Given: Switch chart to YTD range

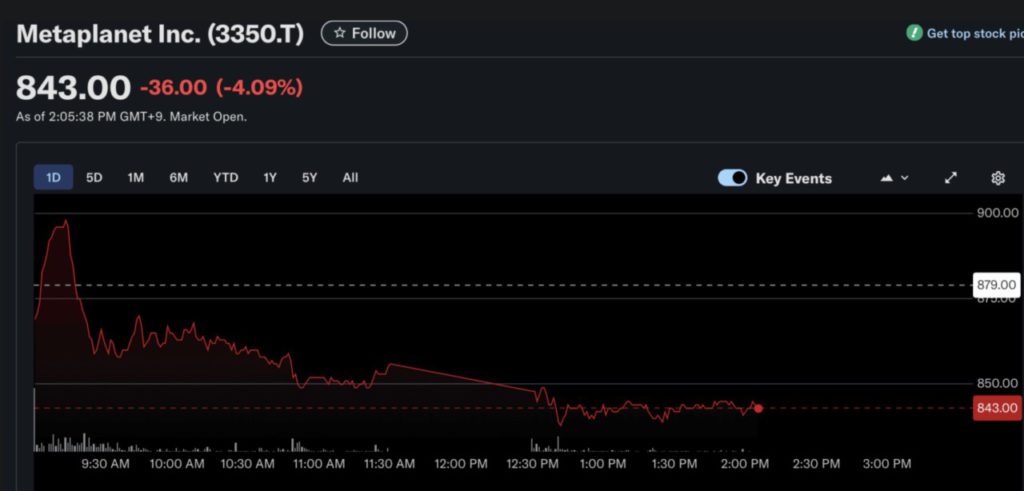Looking at the screenshot, I should [226, 178].
